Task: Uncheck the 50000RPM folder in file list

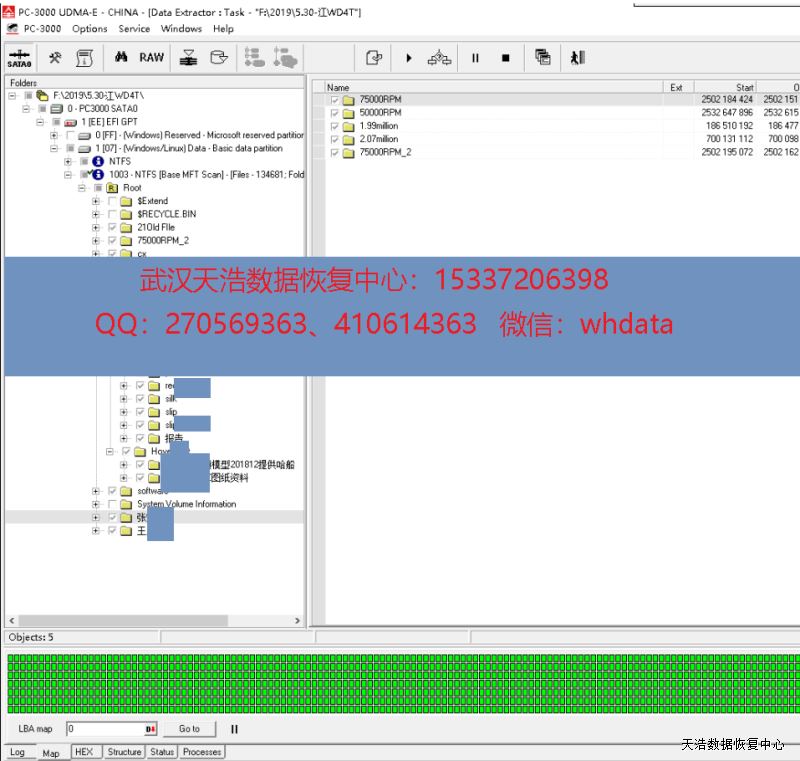Action: 335,113
